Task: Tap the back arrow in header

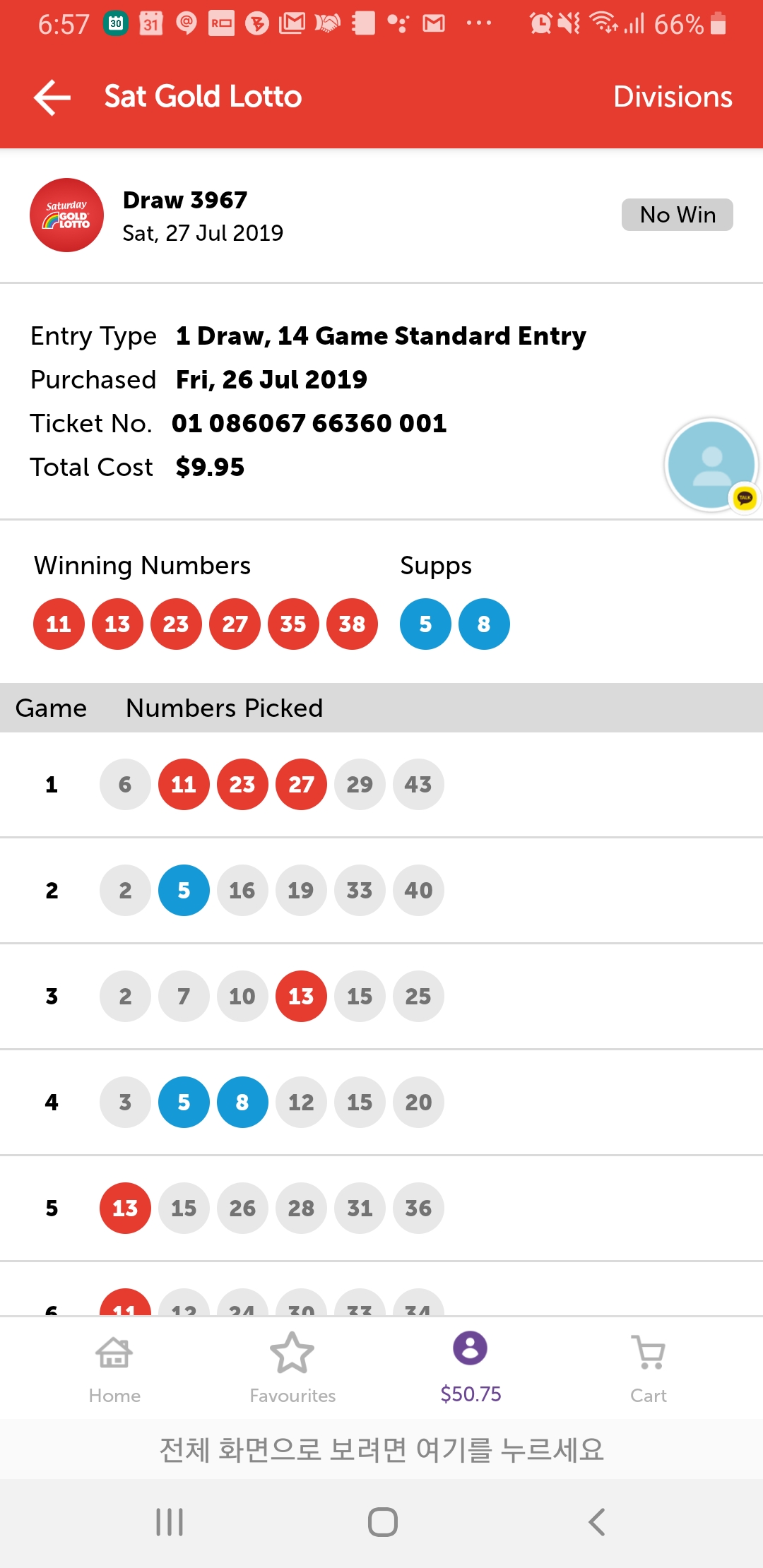Action: [52, 97]
